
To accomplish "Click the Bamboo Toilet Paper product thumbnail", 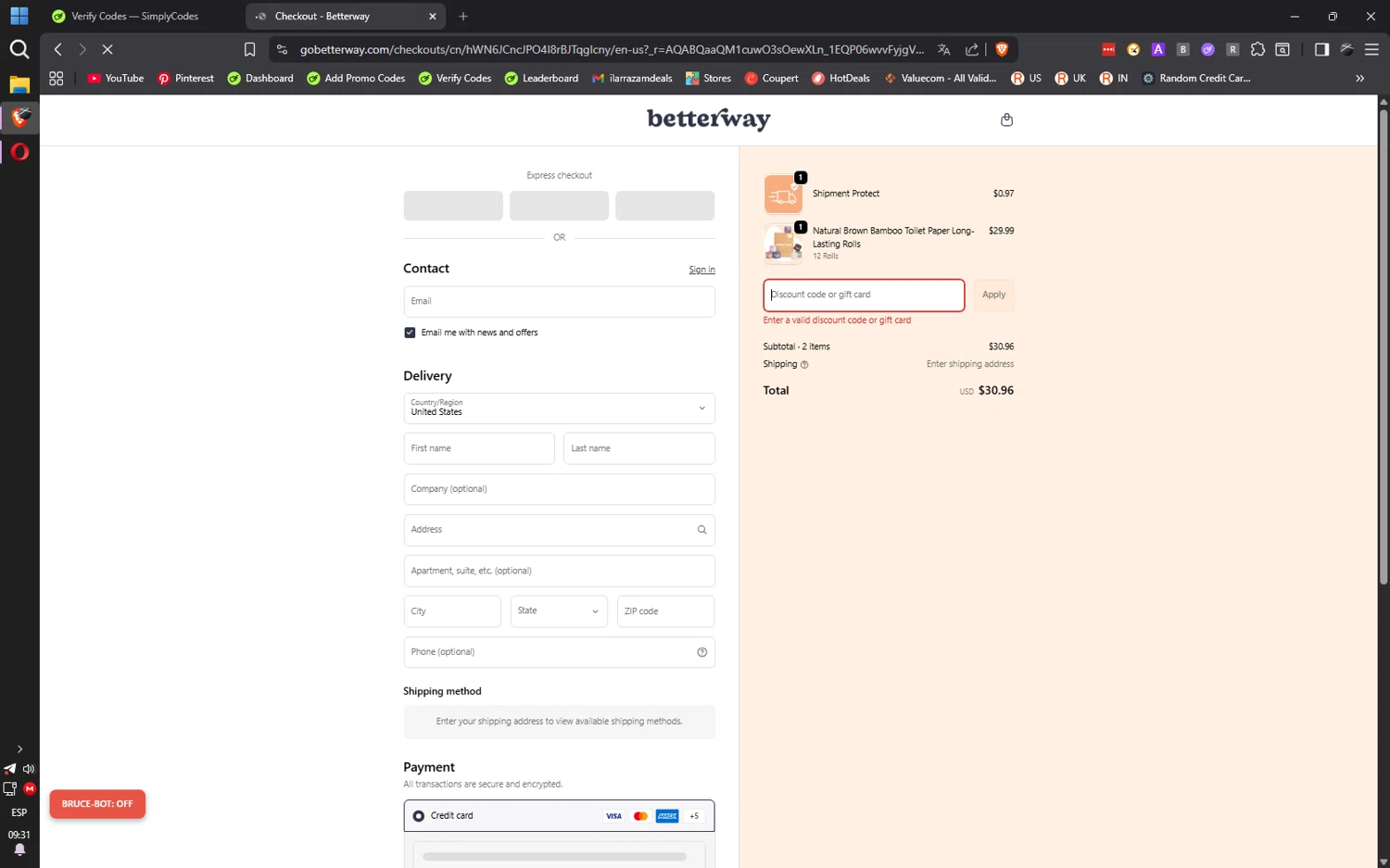I will click(783, 244).
